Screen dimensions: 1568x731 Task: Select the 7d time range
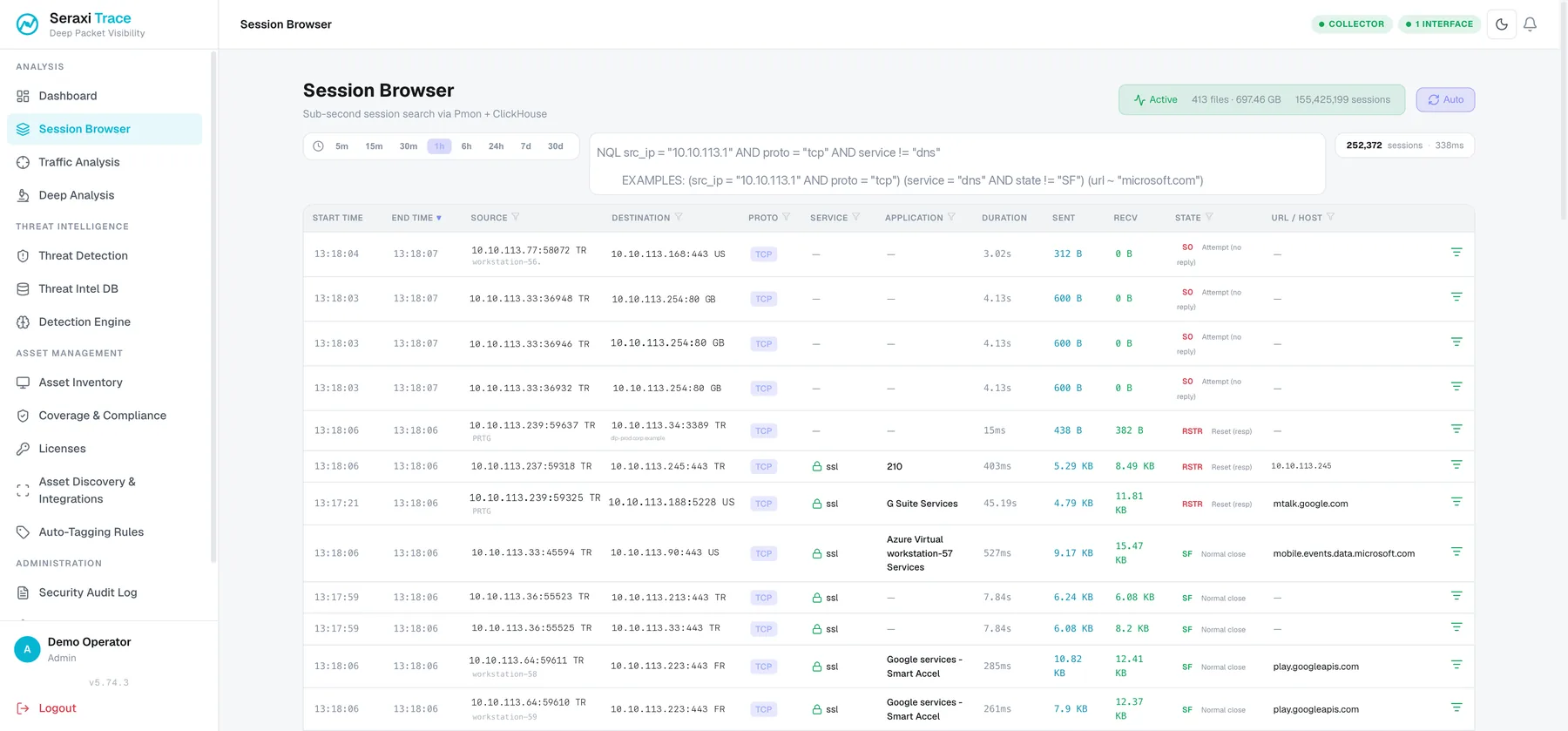point(526,146)
